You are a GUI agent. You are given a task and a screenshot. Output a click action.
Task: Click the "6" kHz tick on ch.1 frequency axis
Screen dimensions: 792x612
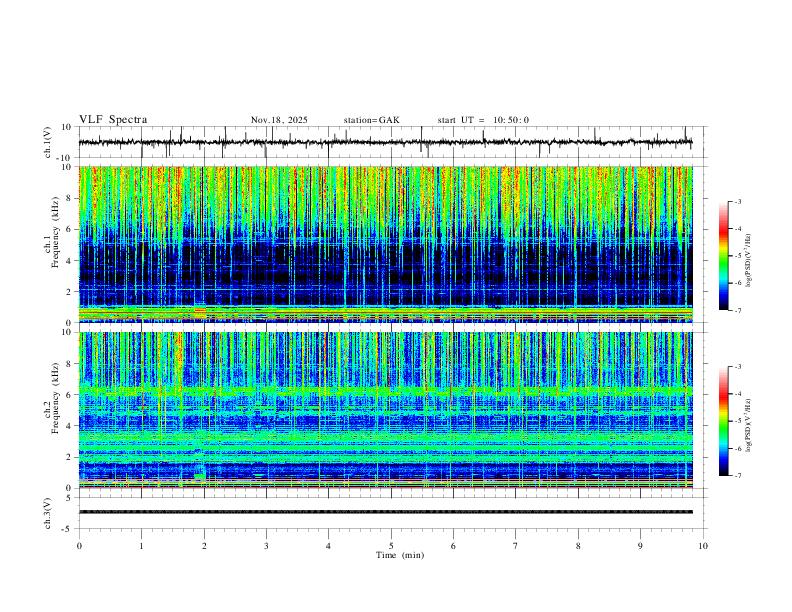pos(69,230)
